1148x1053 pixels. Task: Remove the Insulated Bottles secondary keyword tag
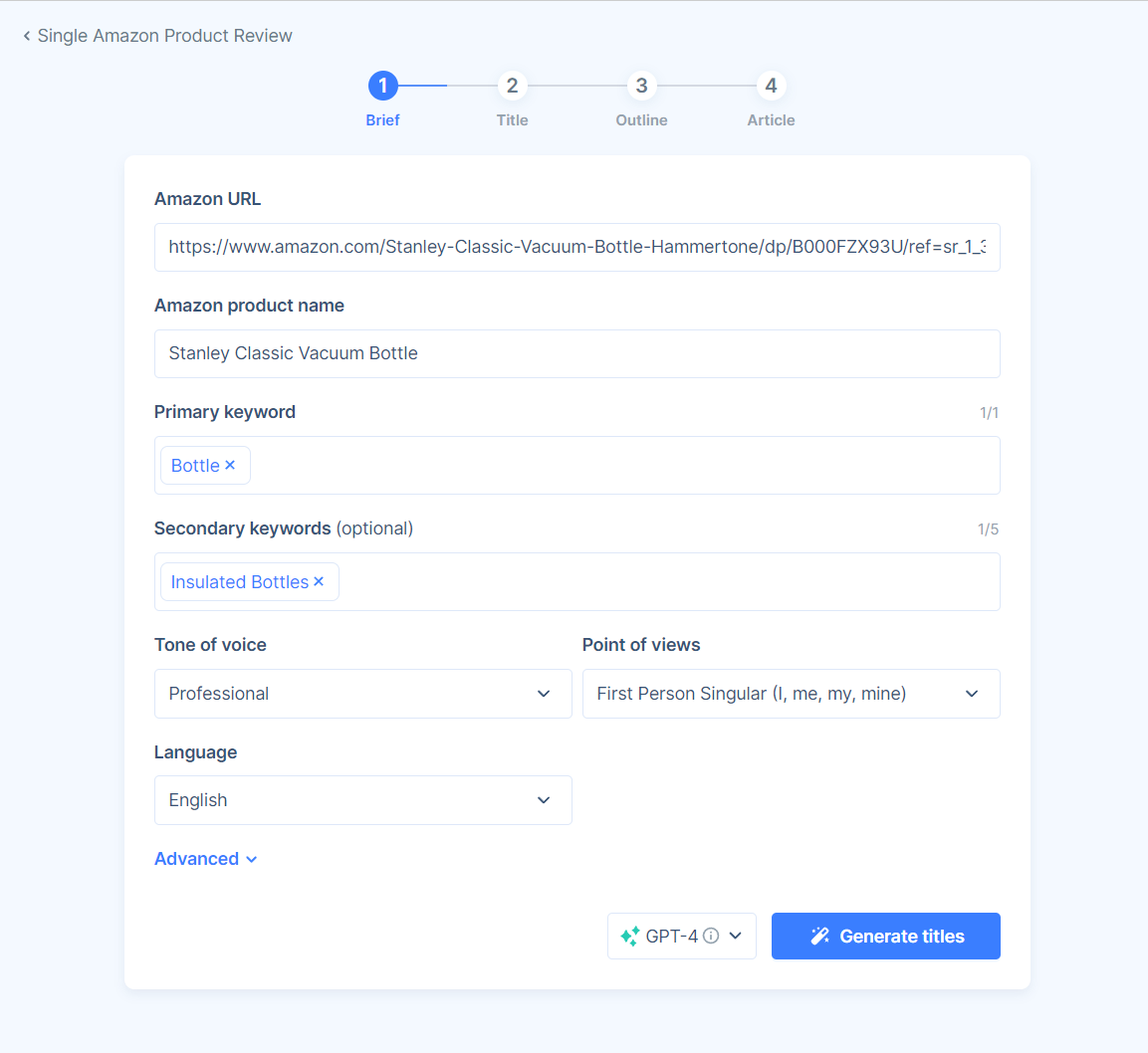[320, 581]
